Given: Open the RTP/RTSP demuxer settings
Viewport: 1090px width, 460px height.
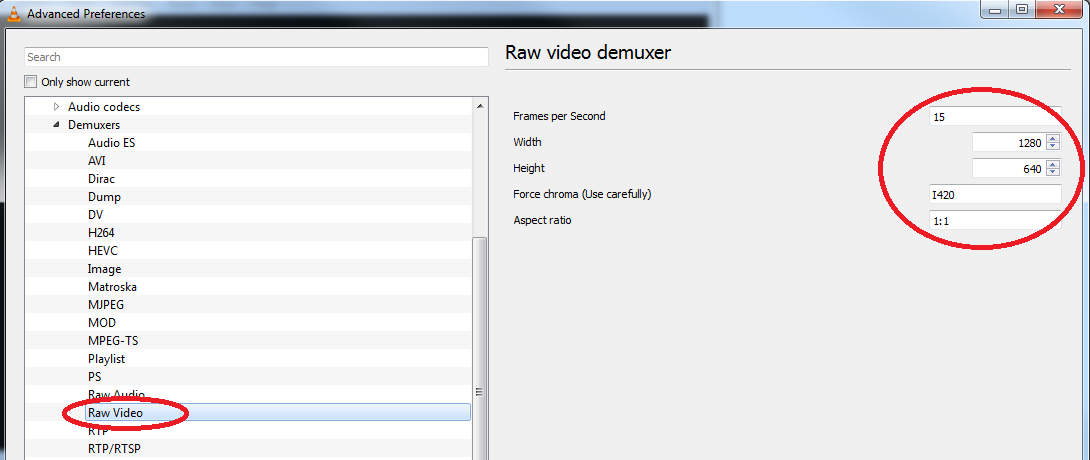Looking at the screenshot, I should pos(115,449).
